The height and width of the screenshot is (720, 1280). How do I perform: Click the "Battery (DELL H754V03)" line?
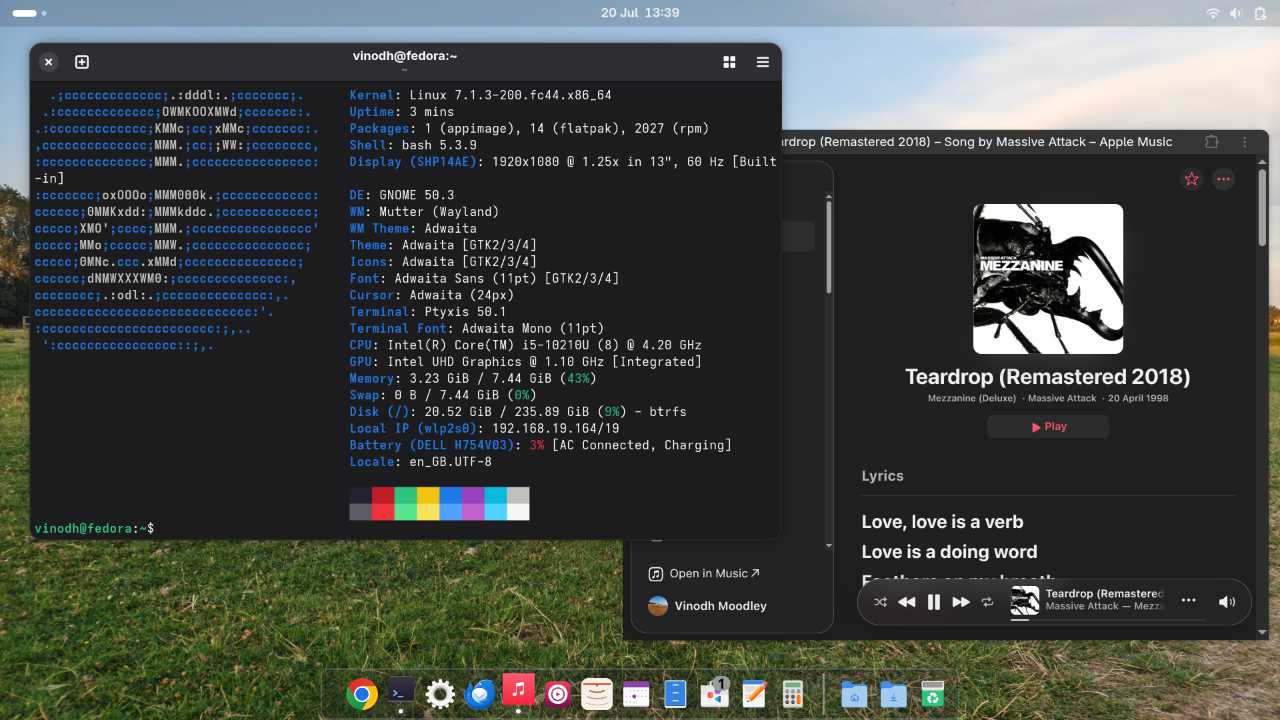point(540,445)
